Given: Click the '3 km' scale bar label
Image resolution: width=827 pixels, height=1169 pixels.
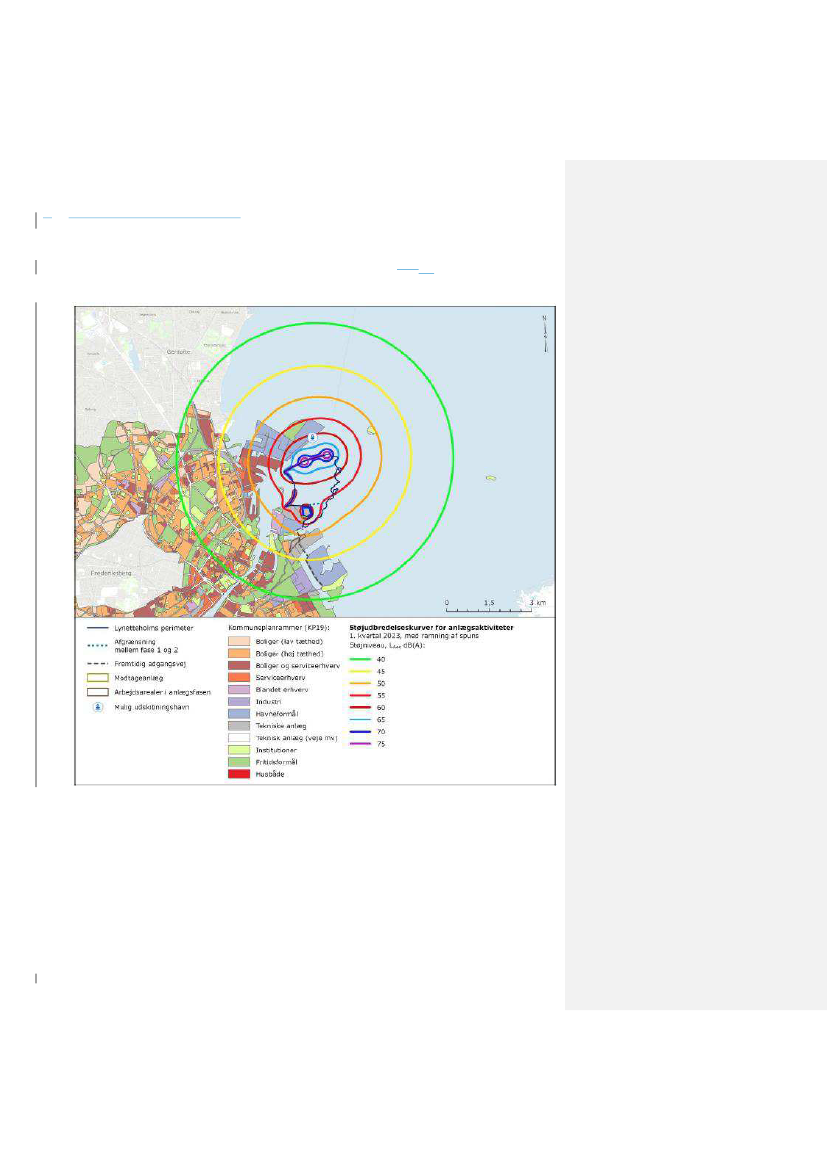Looking at the screenshot, I should pyautogui.click(x=538, y=602).
